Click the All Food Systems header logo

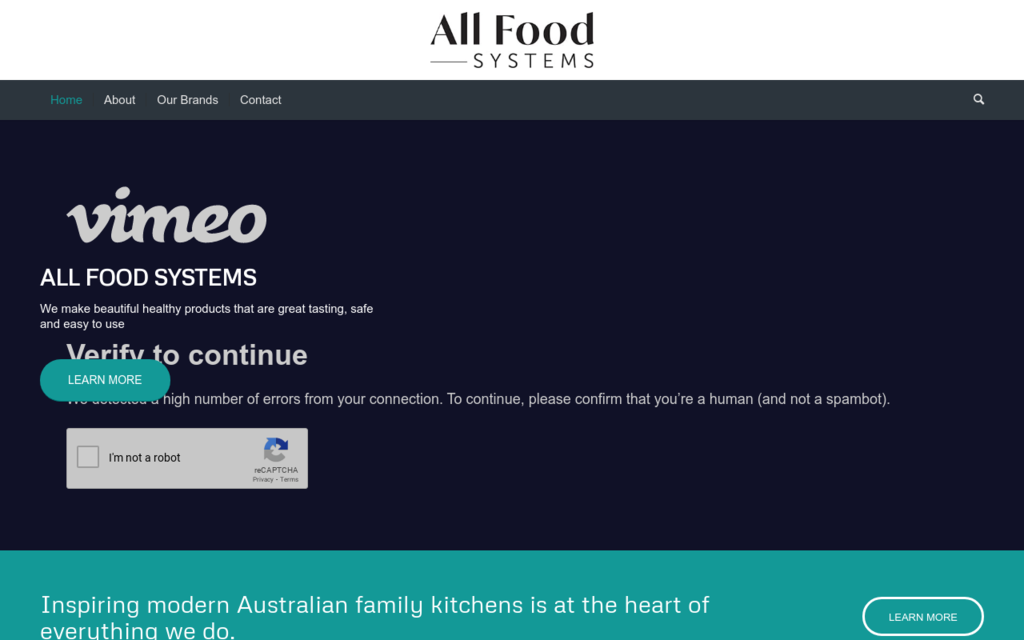pos(512,40)
